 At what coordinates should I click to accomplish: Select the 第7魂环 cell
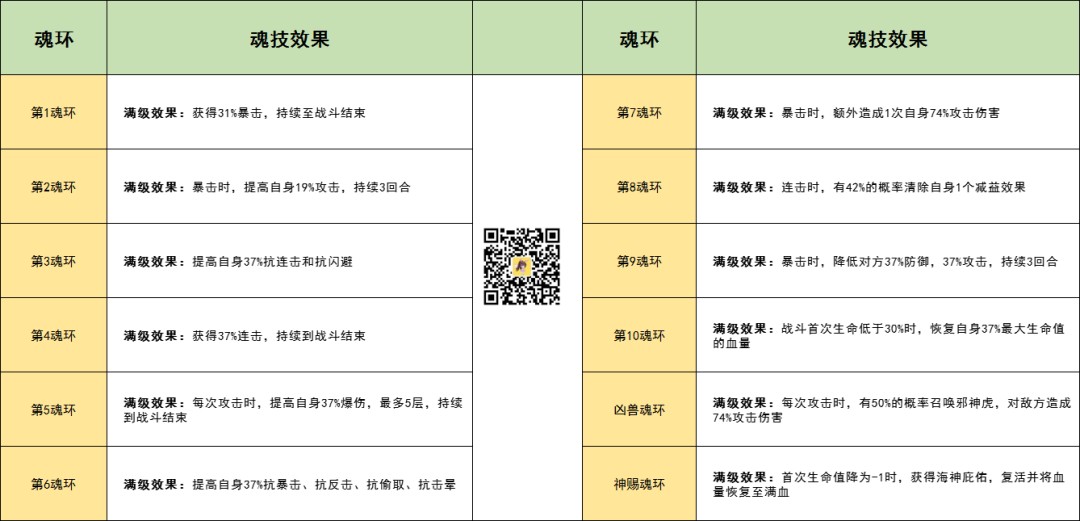(x=639, y=112)
